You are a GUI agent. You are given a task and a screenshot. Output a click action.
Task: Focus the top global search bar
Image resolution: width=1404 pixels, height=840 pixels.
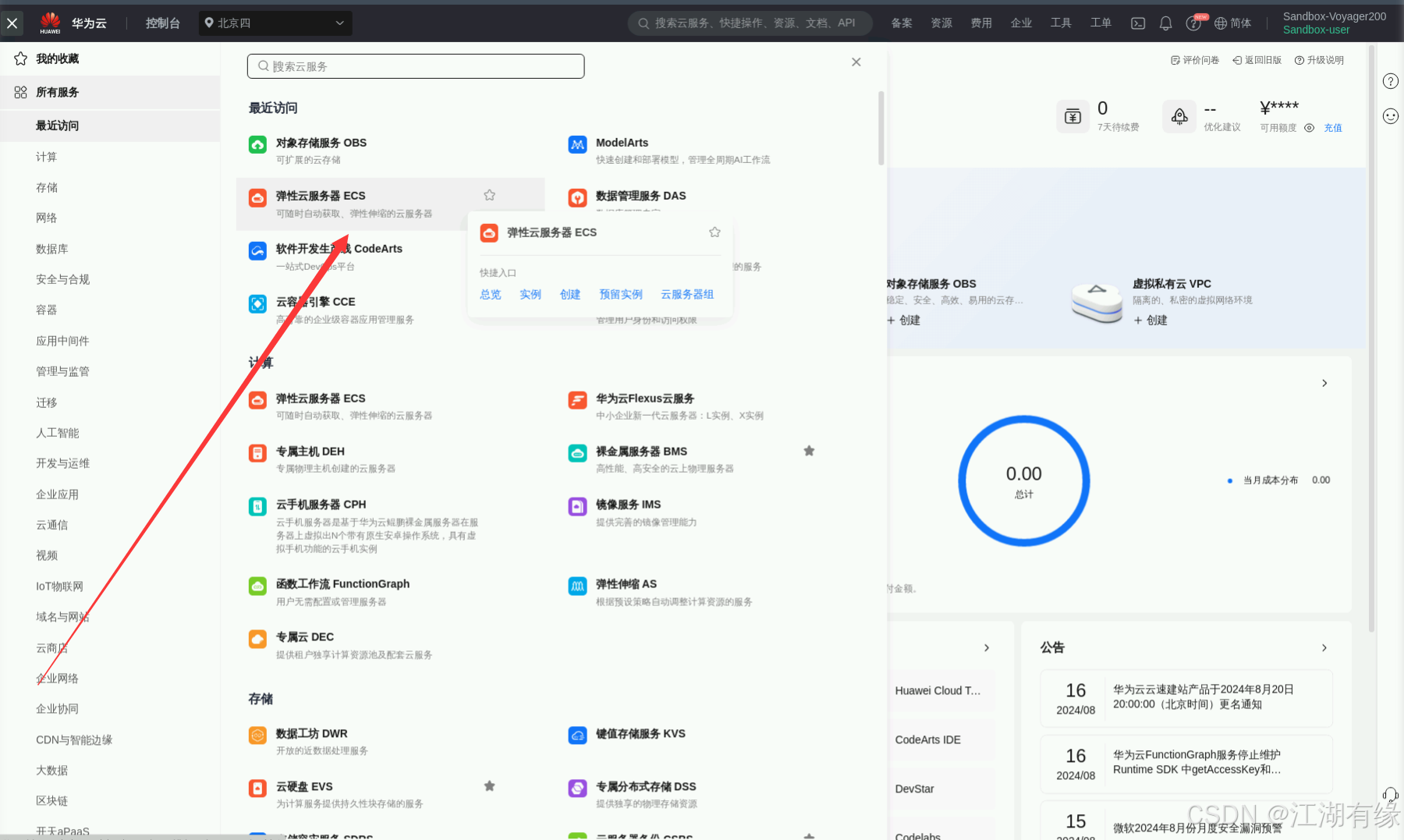[750, 23]
